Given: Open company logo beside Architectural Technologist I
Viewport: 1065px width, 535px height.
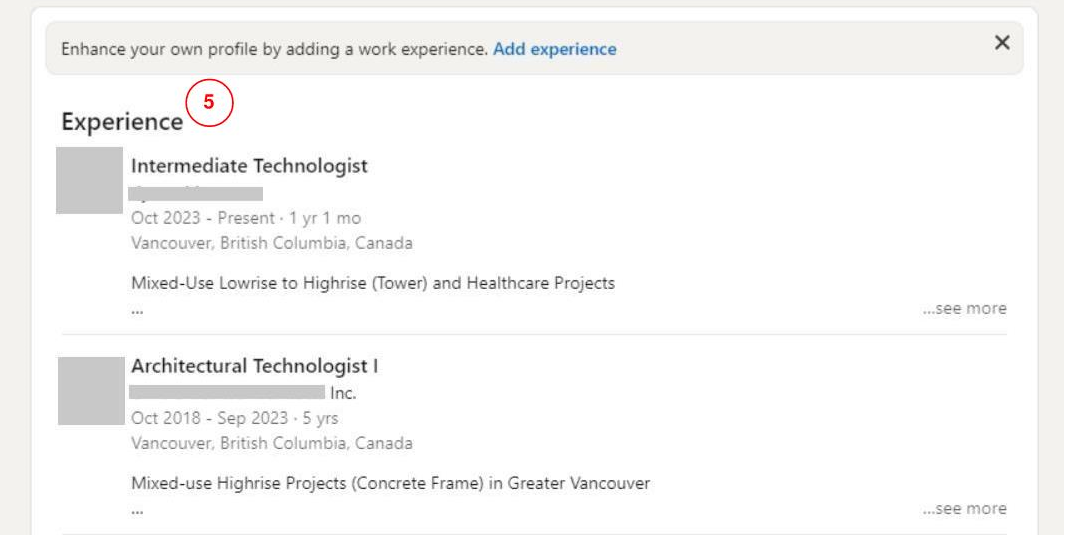Looking at the screenshot, I should [x=89, y=391].
